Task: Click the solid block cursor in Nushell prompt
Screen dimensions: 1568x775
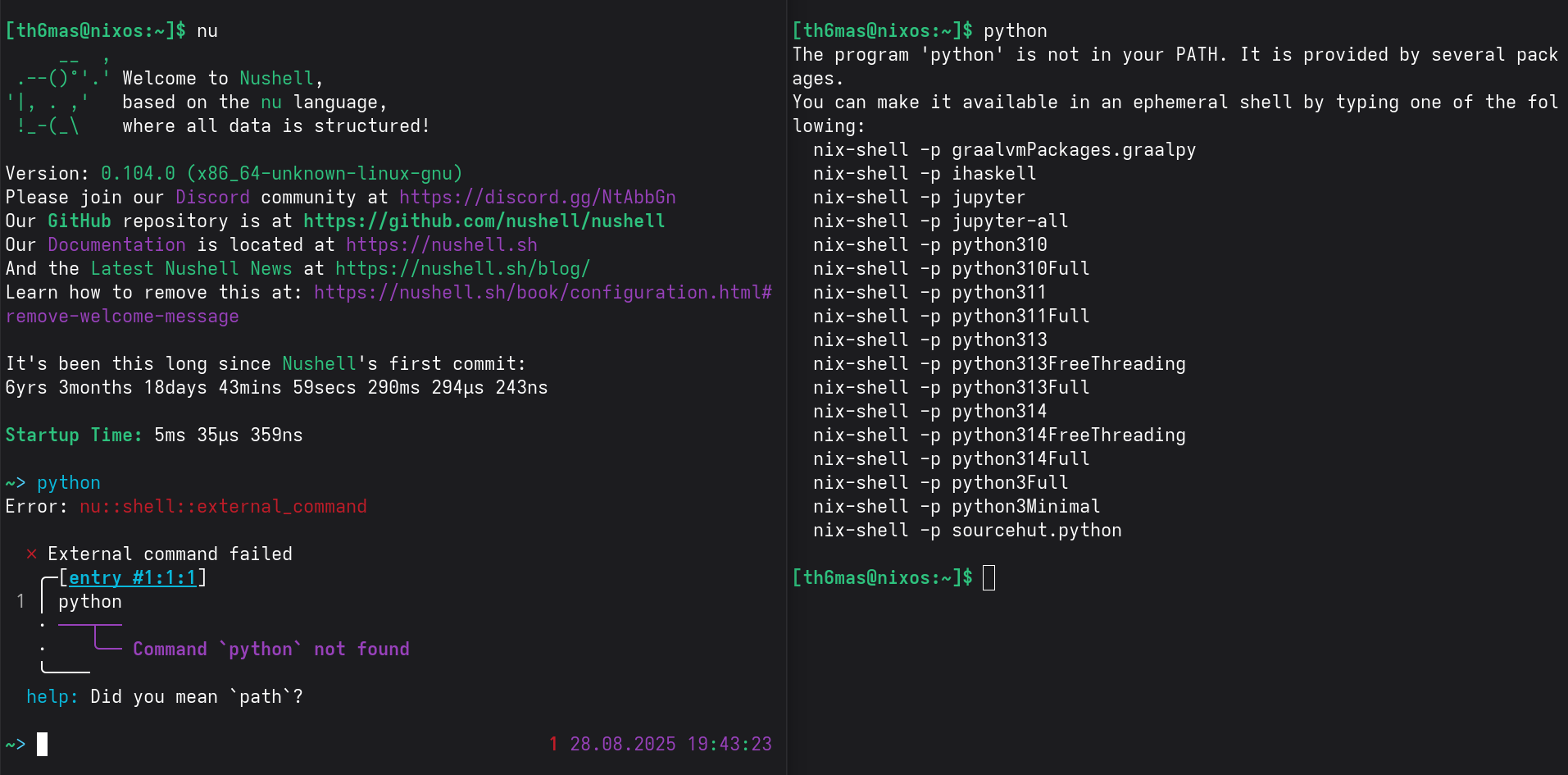Action: tap(43, 744)
